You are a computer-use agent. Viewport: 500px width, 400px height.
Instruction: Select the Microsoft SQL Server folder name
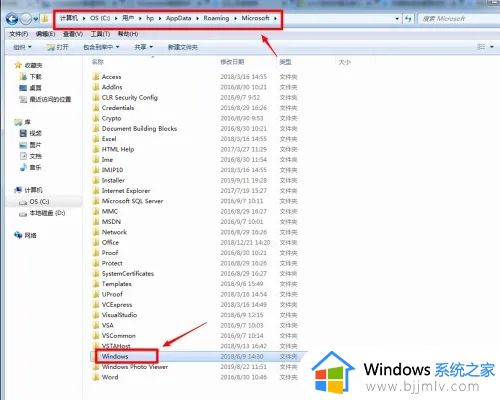[132, 201]
